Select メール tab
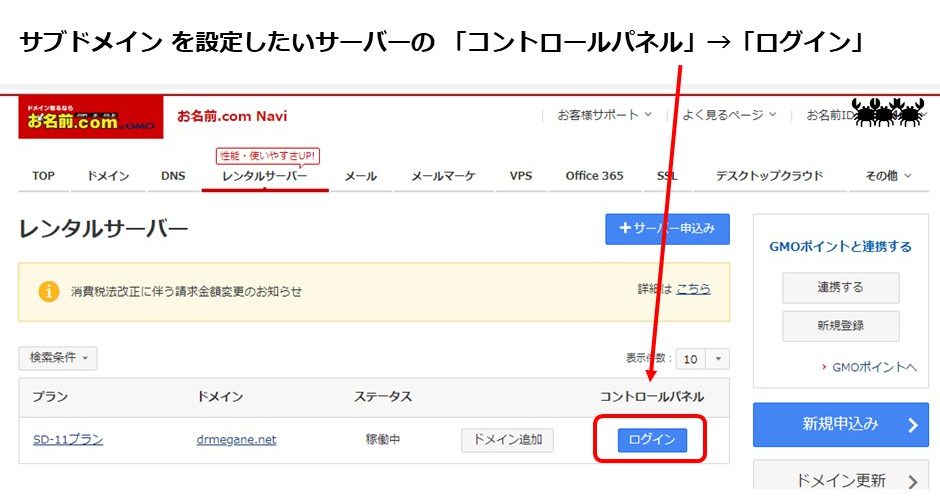Viewport: 940px width, 504px height. pos(360,176)
